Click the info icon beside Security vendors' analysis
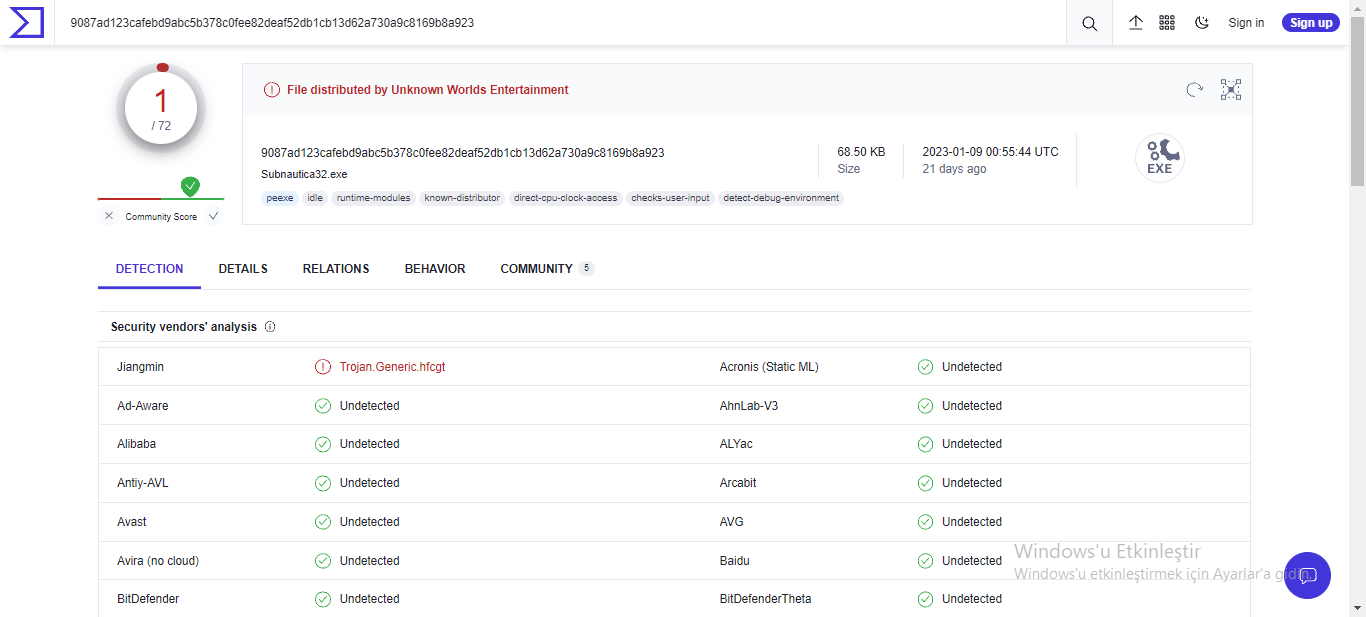Image resolution: width=1366 pixels, height=617 pixels. coord(270,327)
